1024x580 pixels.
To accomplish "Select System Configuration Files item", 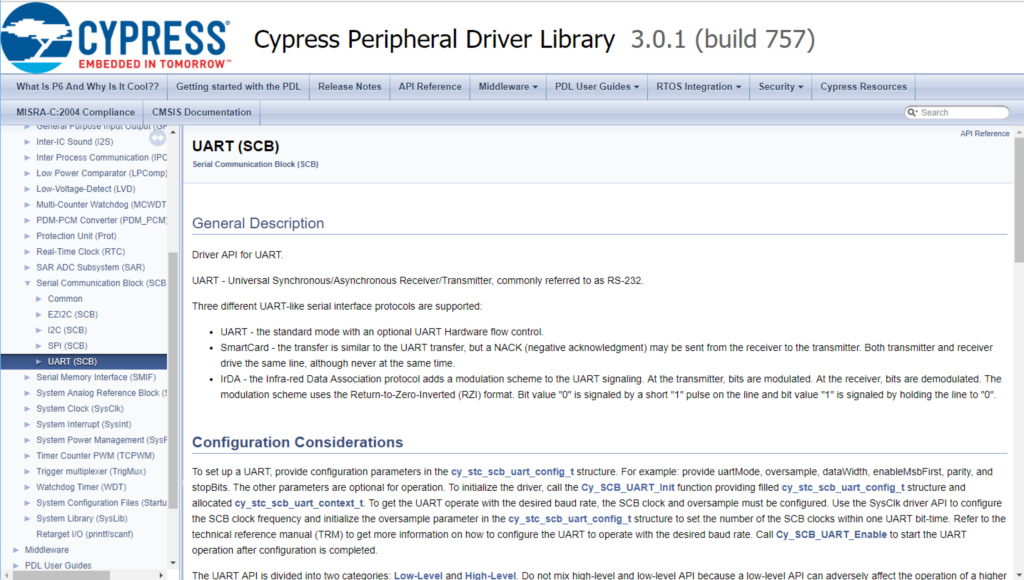I will pyautogui.click(x=101, y=502).
